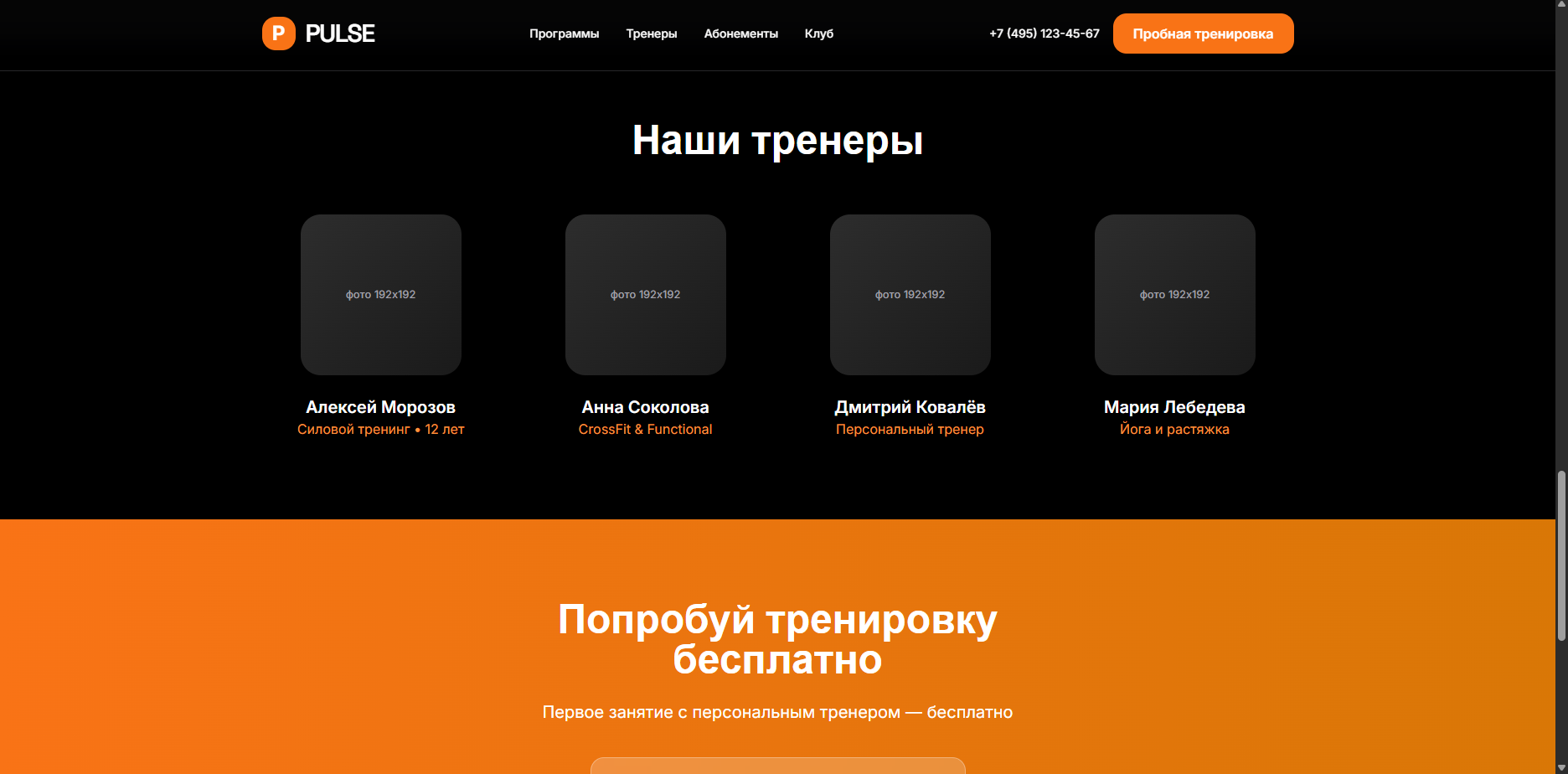Image resolution: width=1568 pixels, height=774 pixels.
Task: Click the name Анна Соколова
Action: tap(646, 407)
